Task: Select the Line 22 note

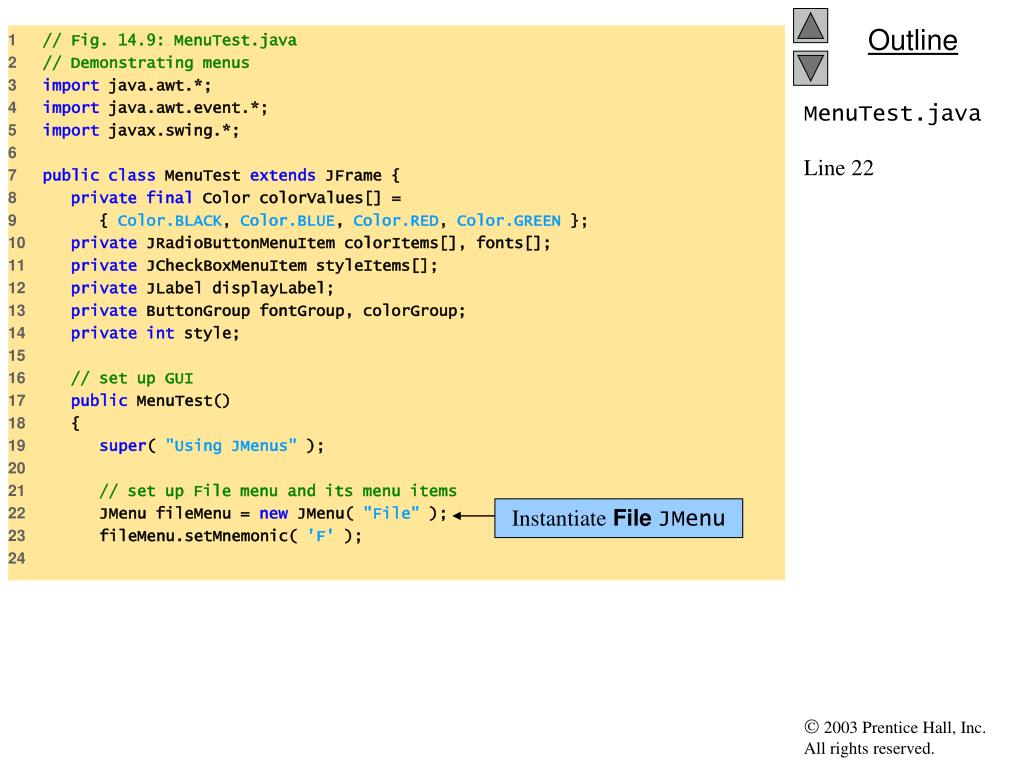Action: coord(839,168)
